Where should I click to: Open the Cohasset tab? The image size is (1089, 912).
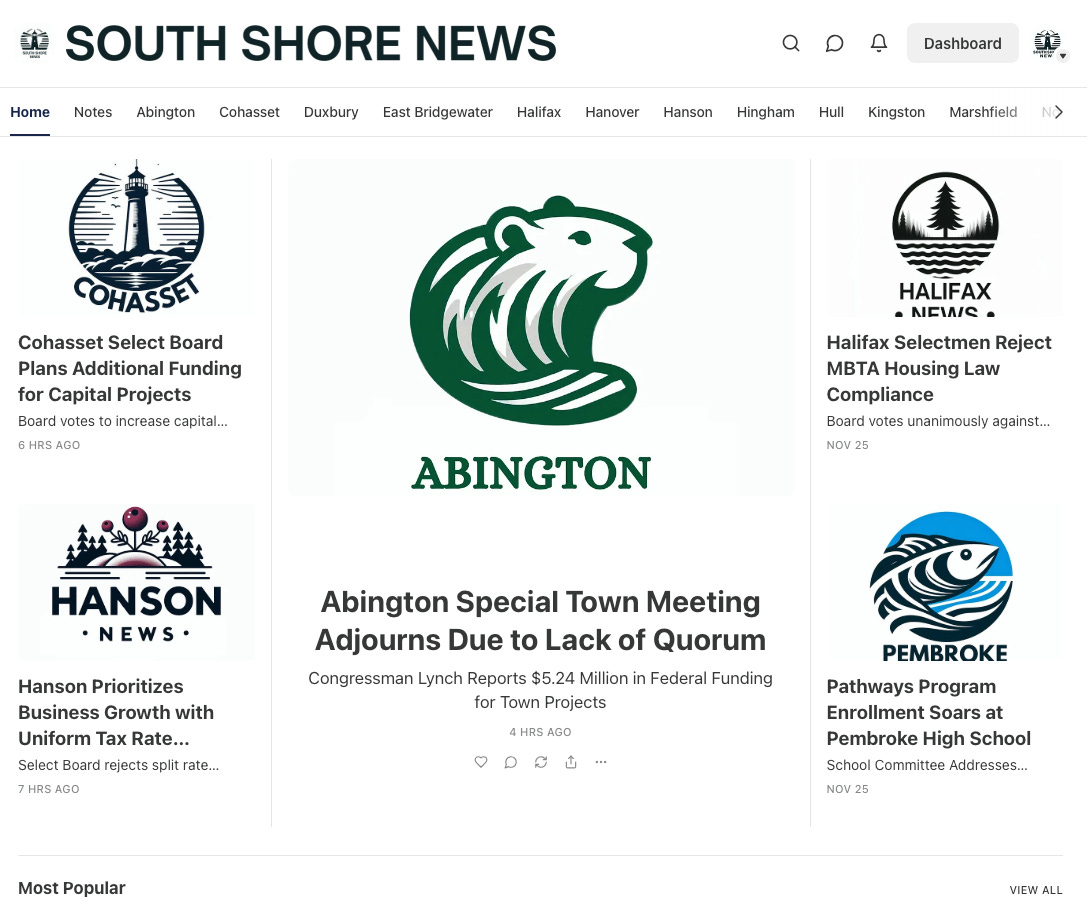(x=249, y=112)
